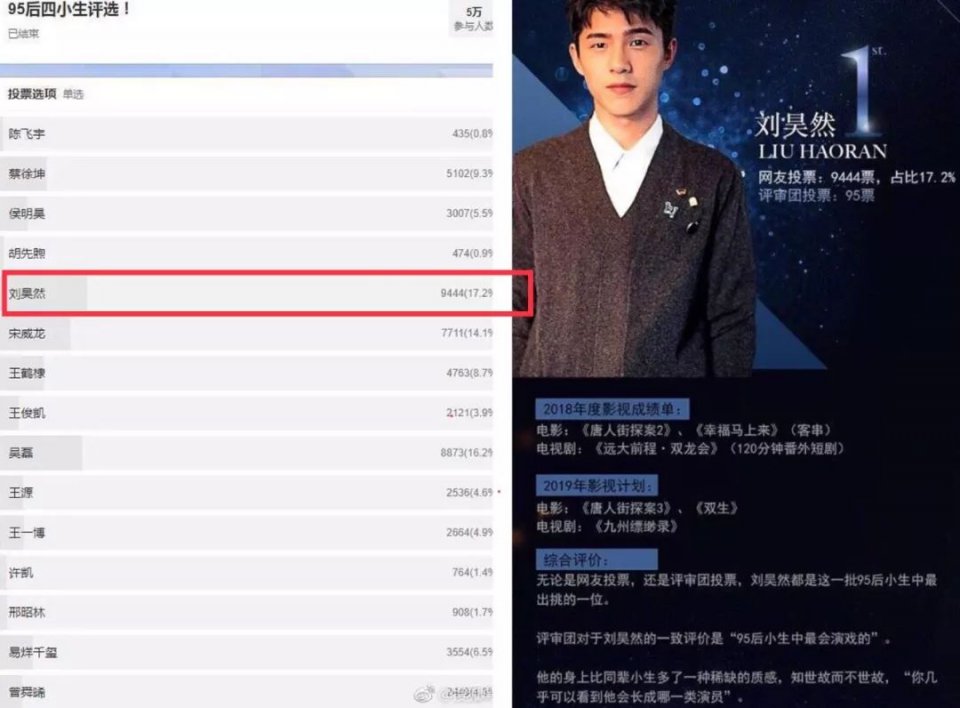The height and width of the screenshot is (708, 960).
Task: Select the 许凯 poll option
Action: (x=246, y=572)
